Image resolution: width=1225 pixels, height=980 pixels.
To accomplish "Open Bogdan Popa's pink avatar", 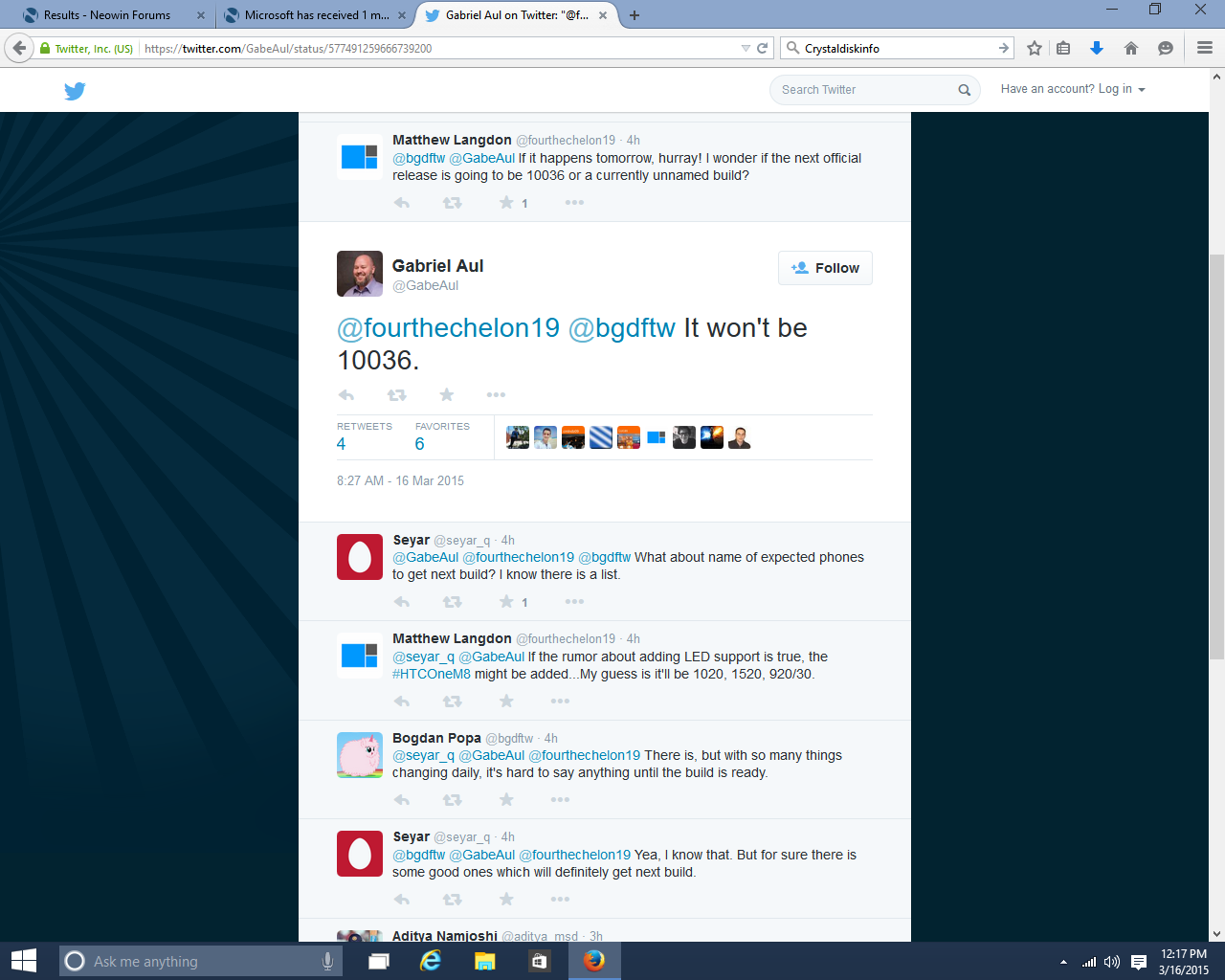I will coord(360,755).
